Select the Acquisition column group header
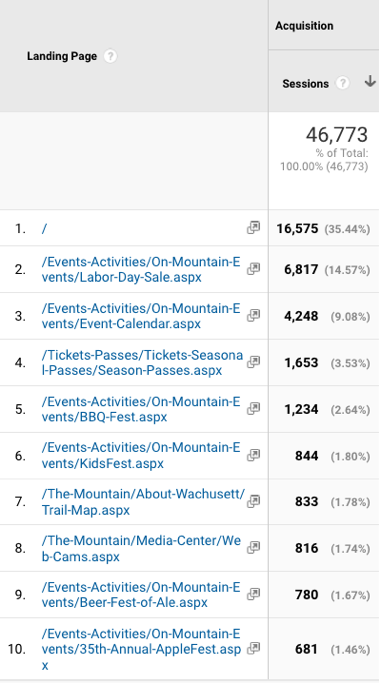The image size is (379, 683). click(304, 26)
